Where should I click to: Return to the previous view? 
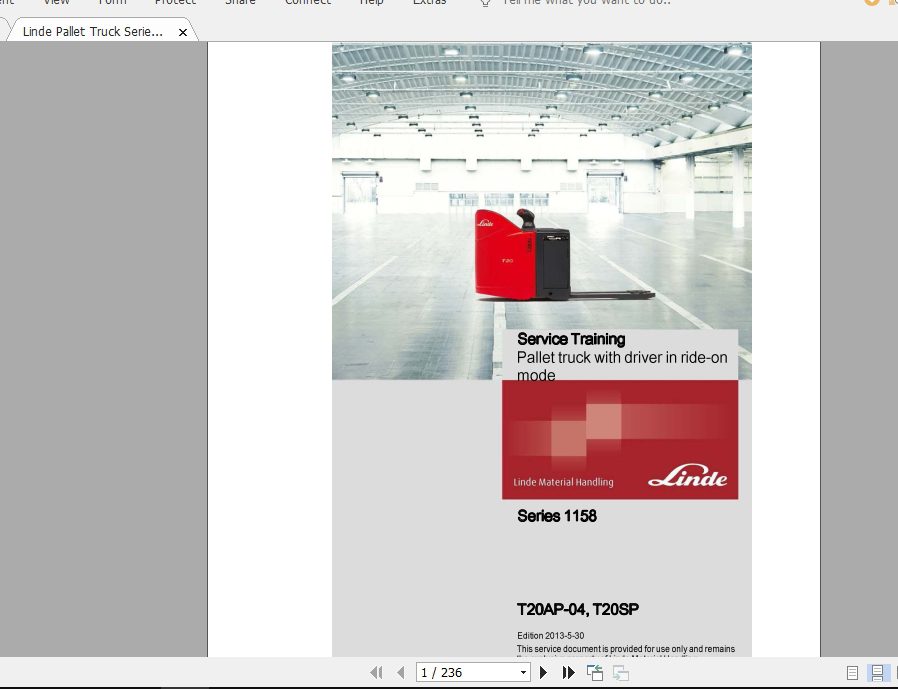coord(594,672)
